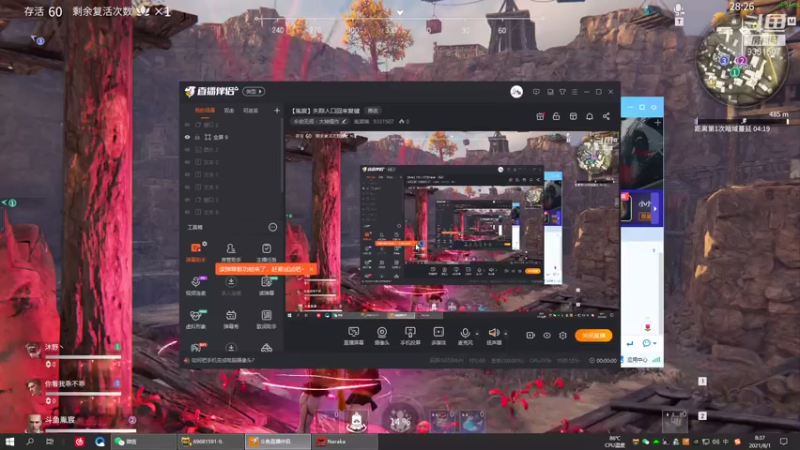Switch to the third scene tab
Screen dimensions: 800x450
[x=251, y=110]
